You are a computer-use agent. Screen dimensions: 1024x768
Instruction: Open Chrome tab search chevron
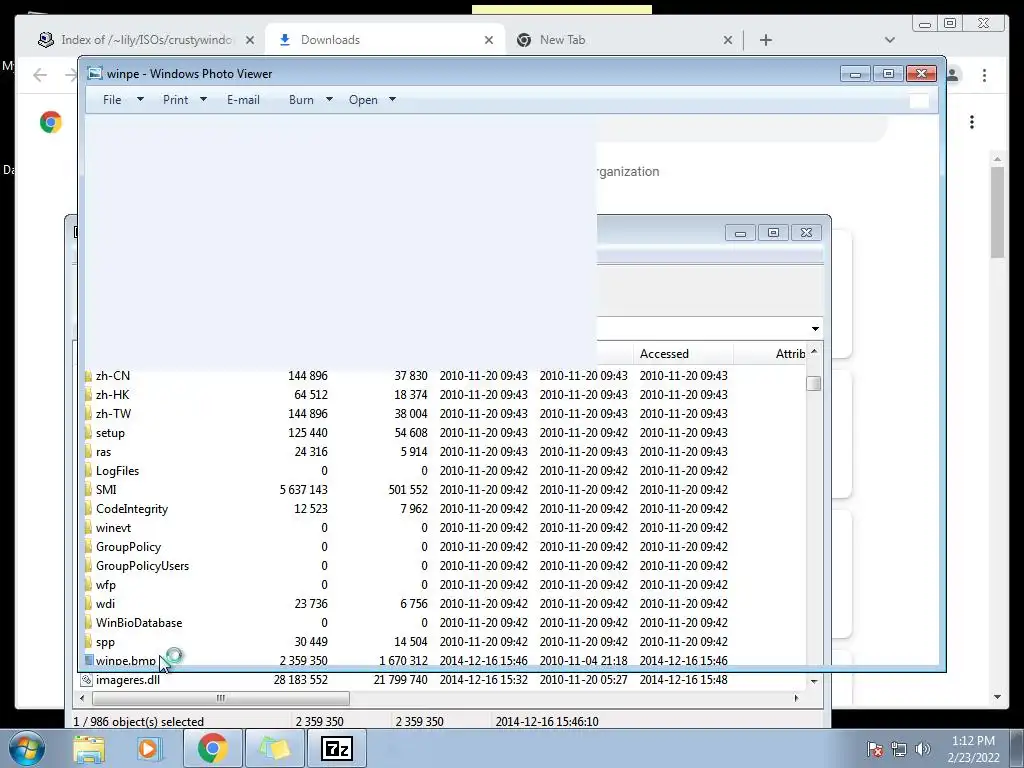889,40
